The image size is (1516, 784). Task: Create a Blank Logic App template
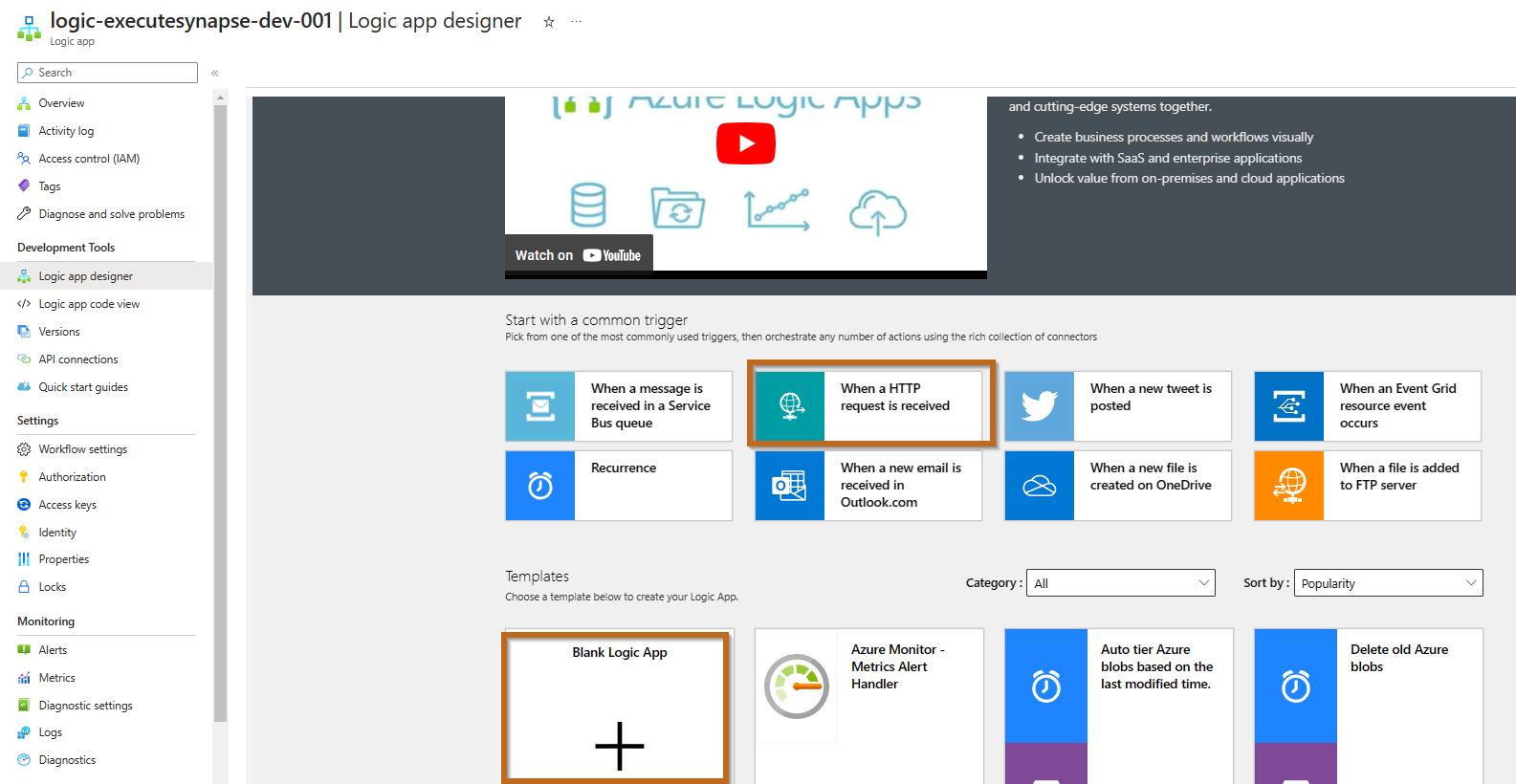(619, 708)
